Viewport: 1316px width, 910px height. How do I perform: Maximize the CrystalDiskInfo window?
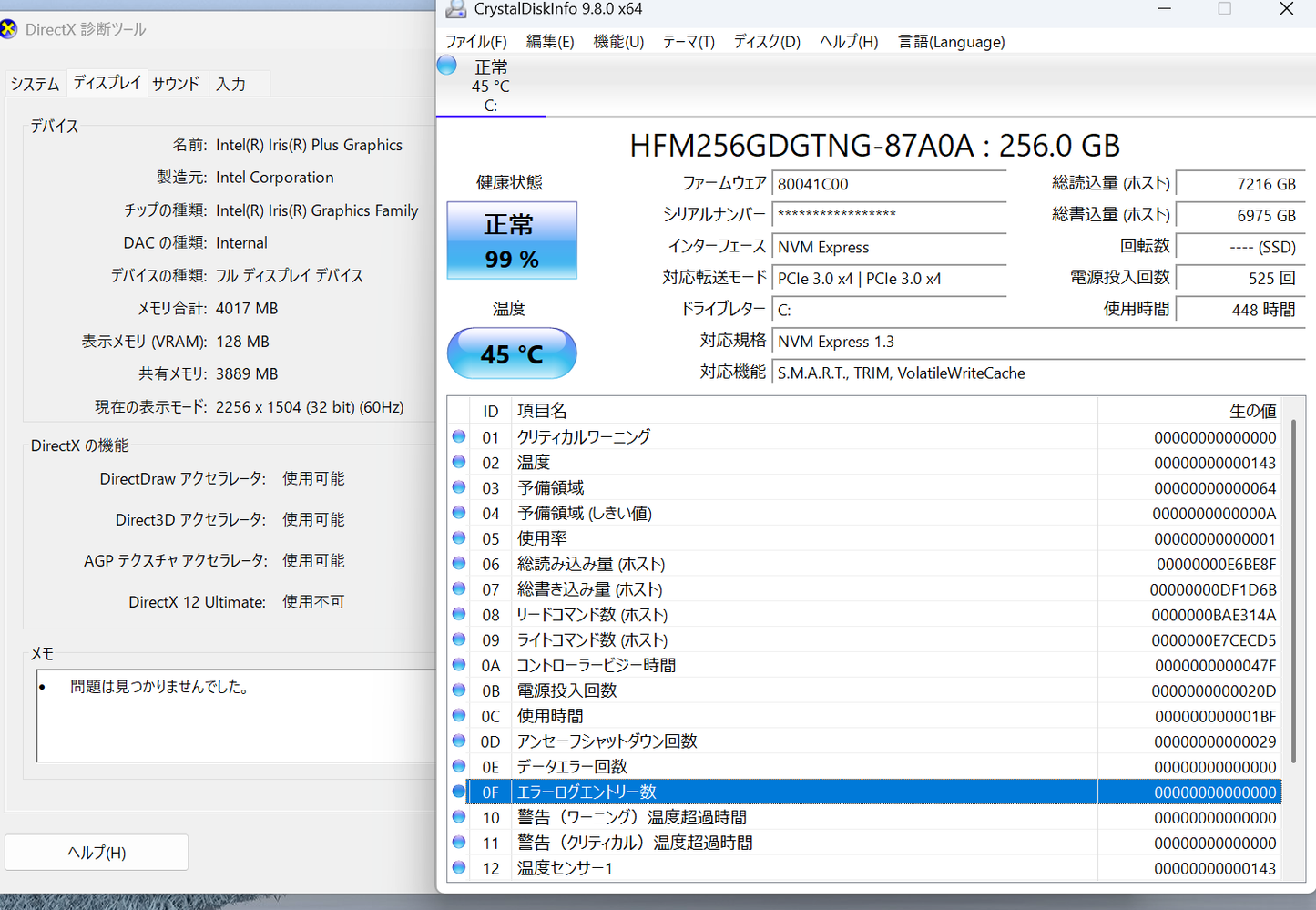pos(1225,9)
